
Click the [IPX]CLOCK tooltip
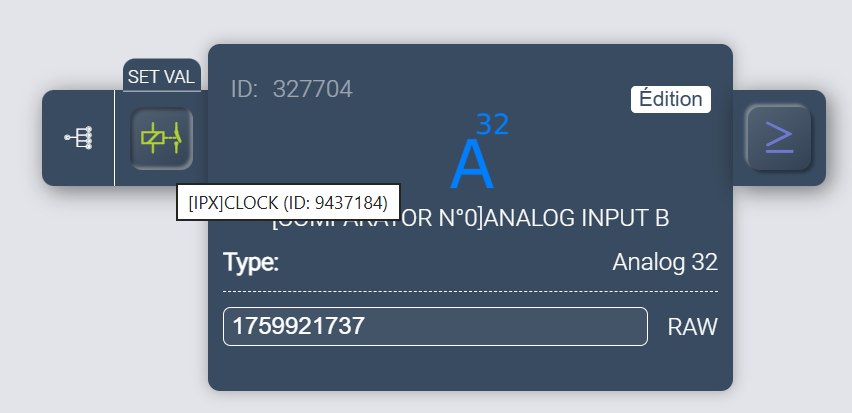[287, 202]
